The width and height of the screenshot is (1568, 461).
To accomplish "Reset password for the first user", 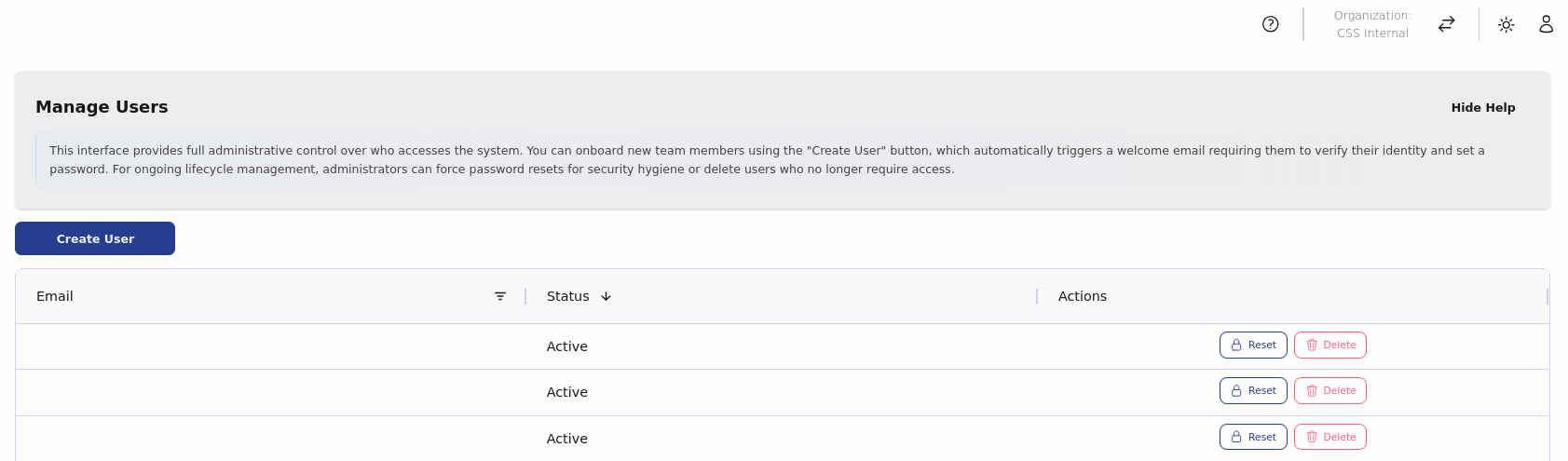I will (1253, 346).
